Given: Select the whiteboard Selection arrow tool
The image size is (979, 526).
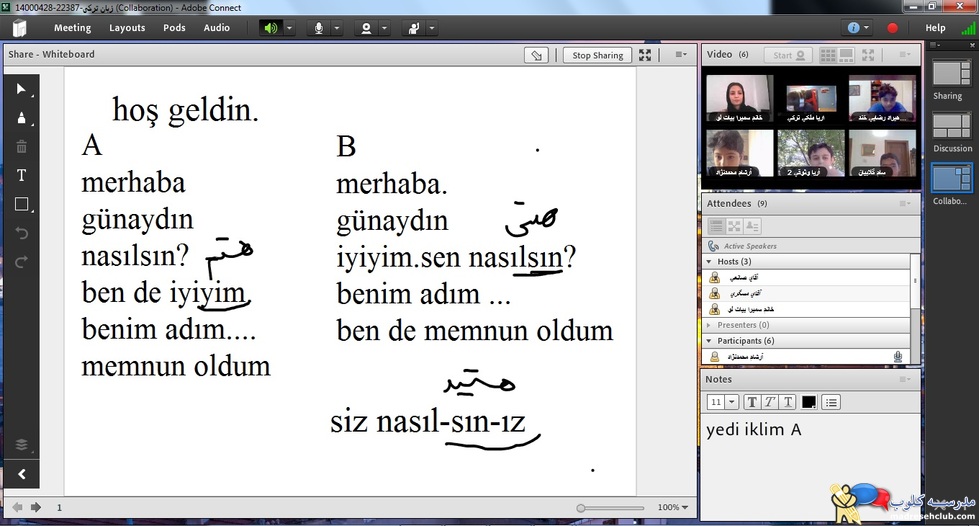Looking at the screenshot, I should (x=21, y=89).
